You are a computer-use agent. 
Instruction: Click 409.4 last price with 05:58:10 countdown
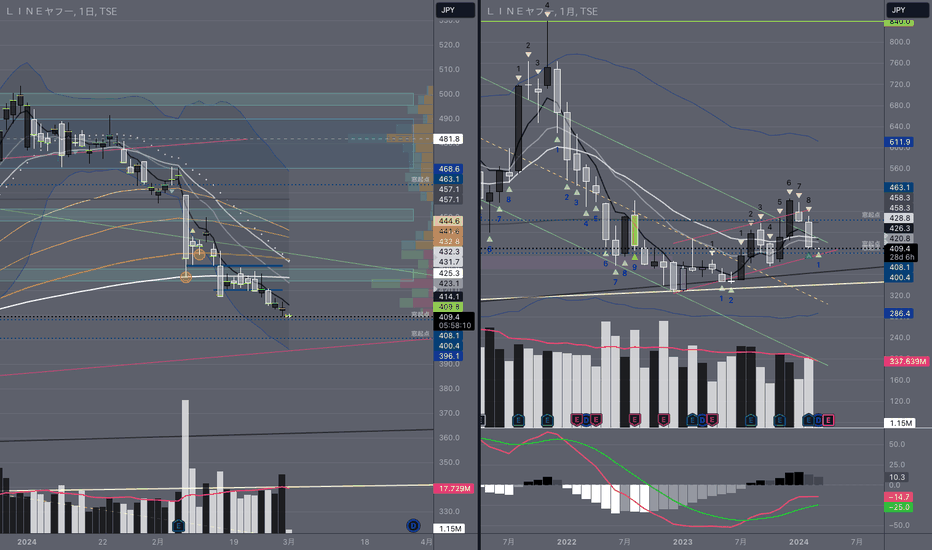[x=454, y=321]
